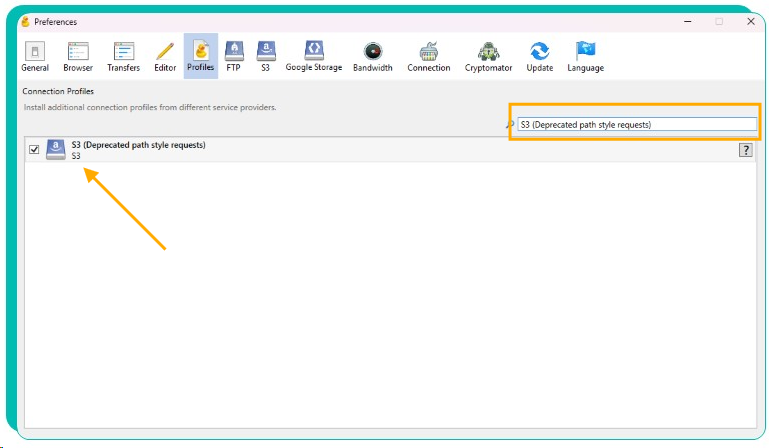Select the Profiles preferences tab

[x=201, y=56]
